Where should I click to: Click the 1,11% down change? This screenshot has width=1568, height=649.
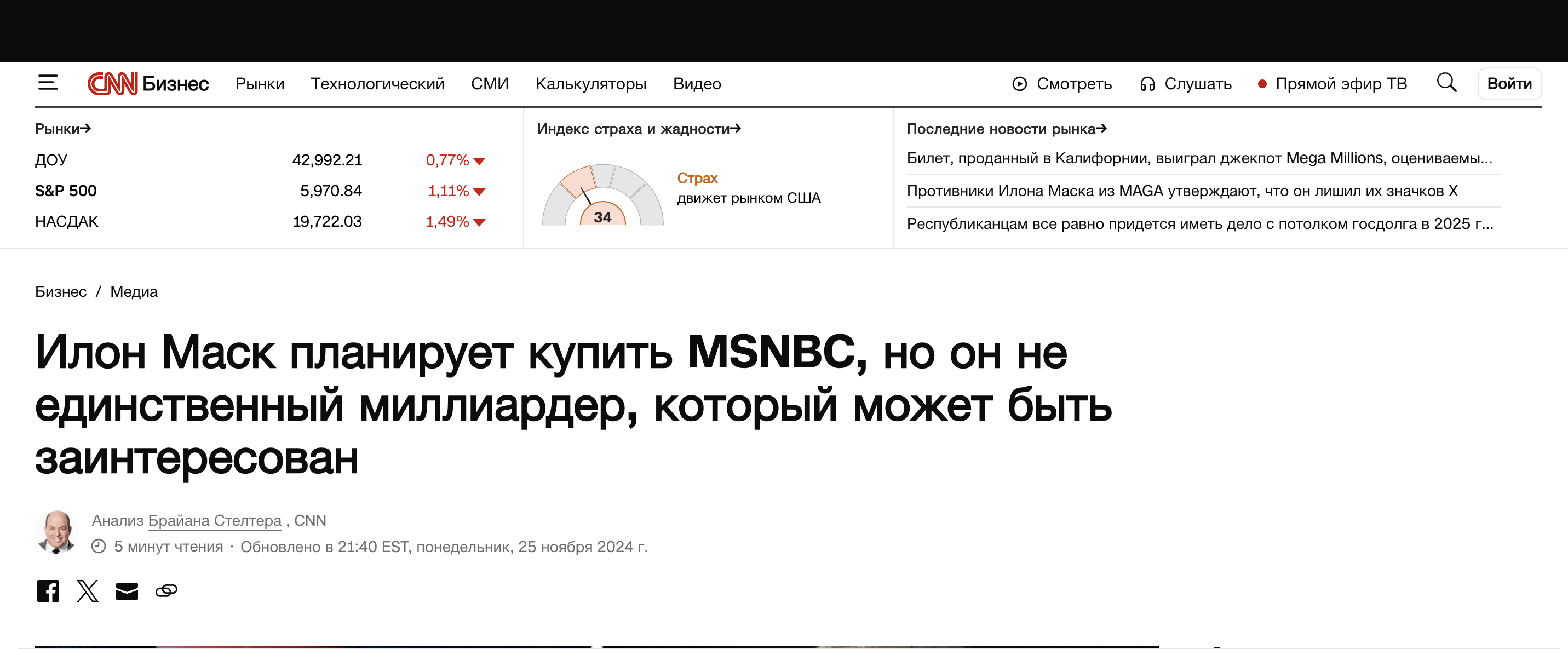point(457,191)
